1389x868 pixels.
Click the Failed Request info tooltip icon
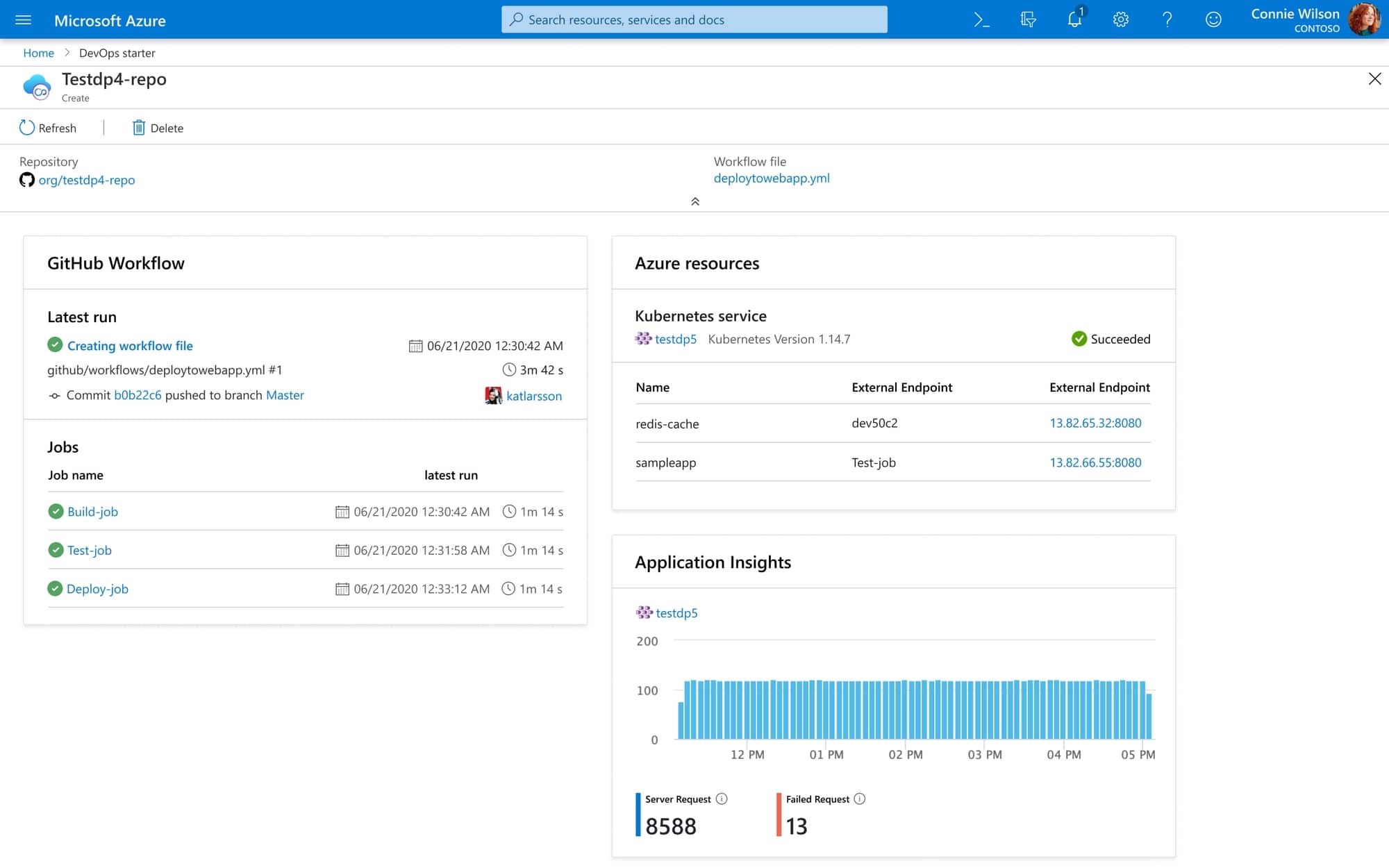(859, 799)
